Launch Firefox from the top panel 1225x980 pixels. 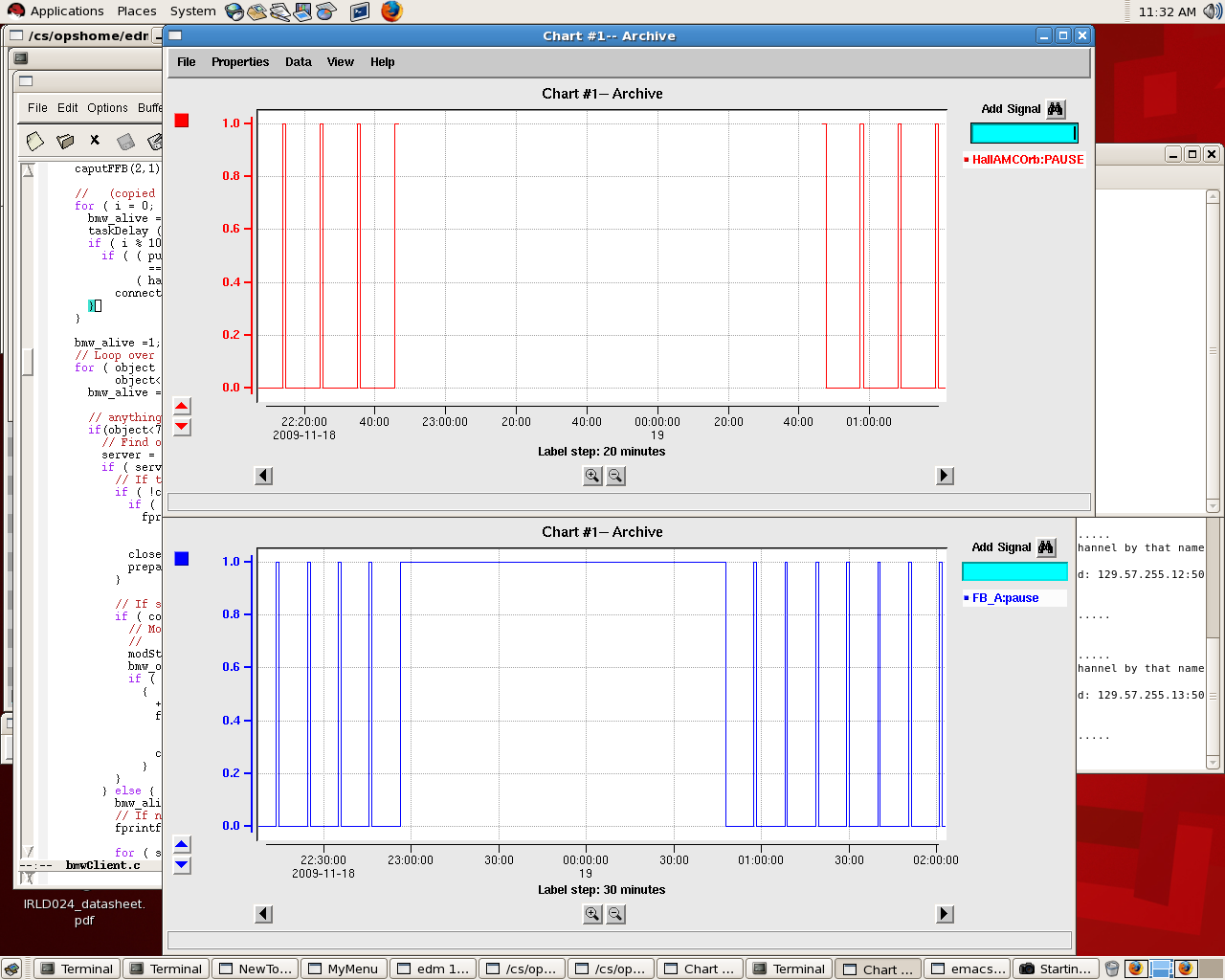point(391,11)
